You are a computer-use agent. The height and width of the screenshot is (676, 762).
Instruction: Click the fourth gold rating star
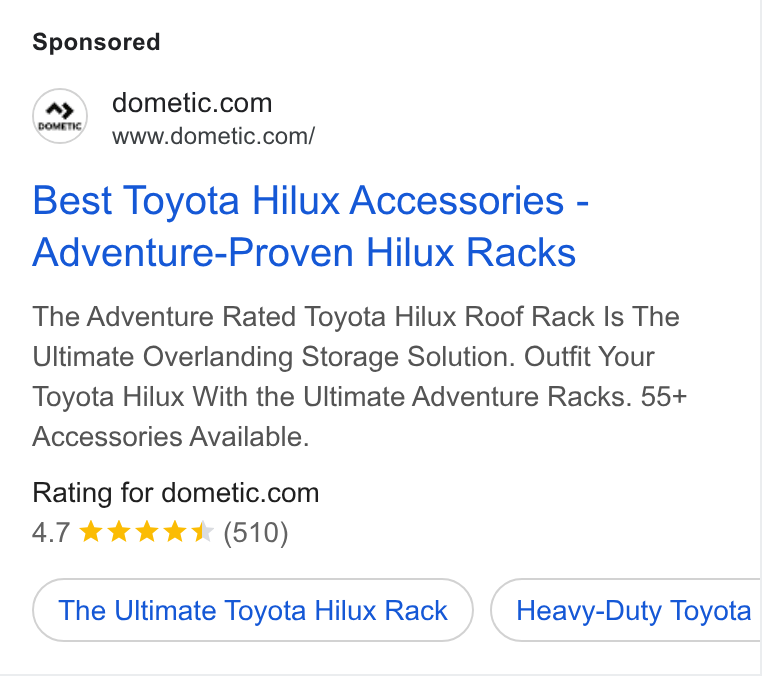175,531
